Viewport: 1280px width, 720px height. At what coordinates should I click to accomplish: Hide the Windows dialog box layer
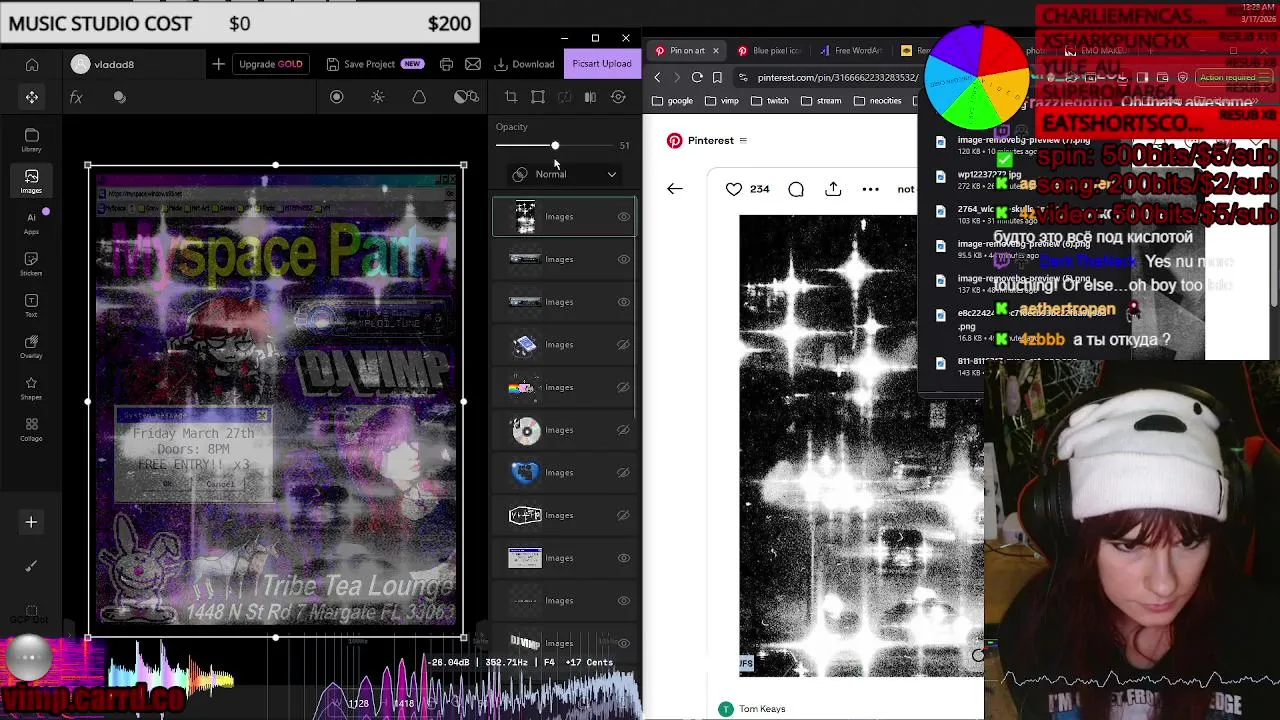coord(624,558)
